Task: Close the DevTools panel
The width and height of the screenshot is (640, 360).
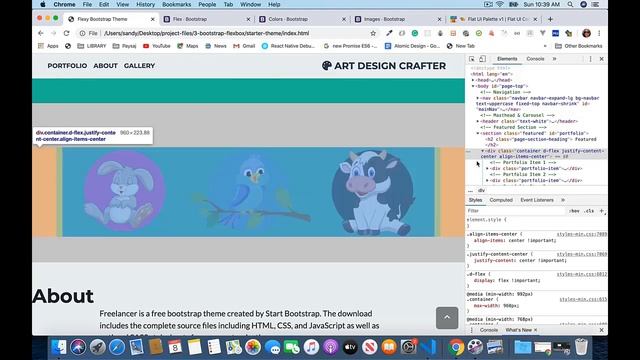Action: (x=601, y=59)
